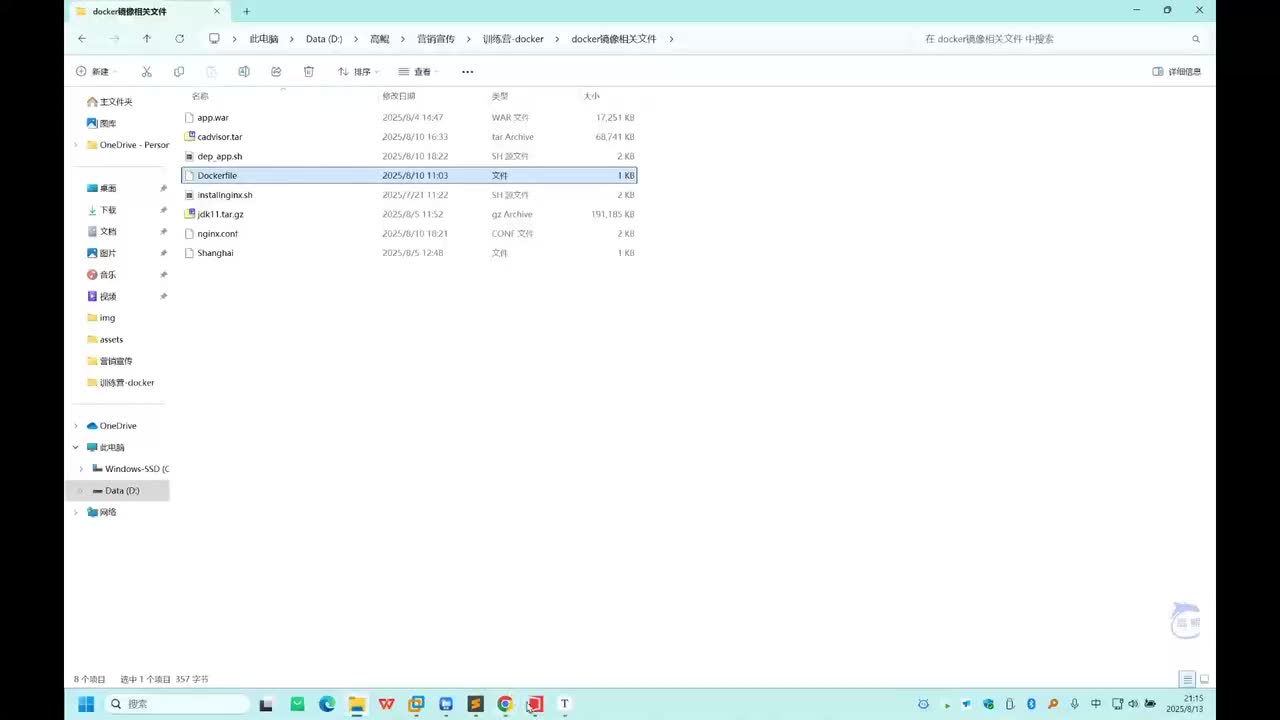The width and height of the screenshot is (1280, 720).
Task: Open WPS Office from taskbar
Action: pyautogui.click(x=386, y=704)
